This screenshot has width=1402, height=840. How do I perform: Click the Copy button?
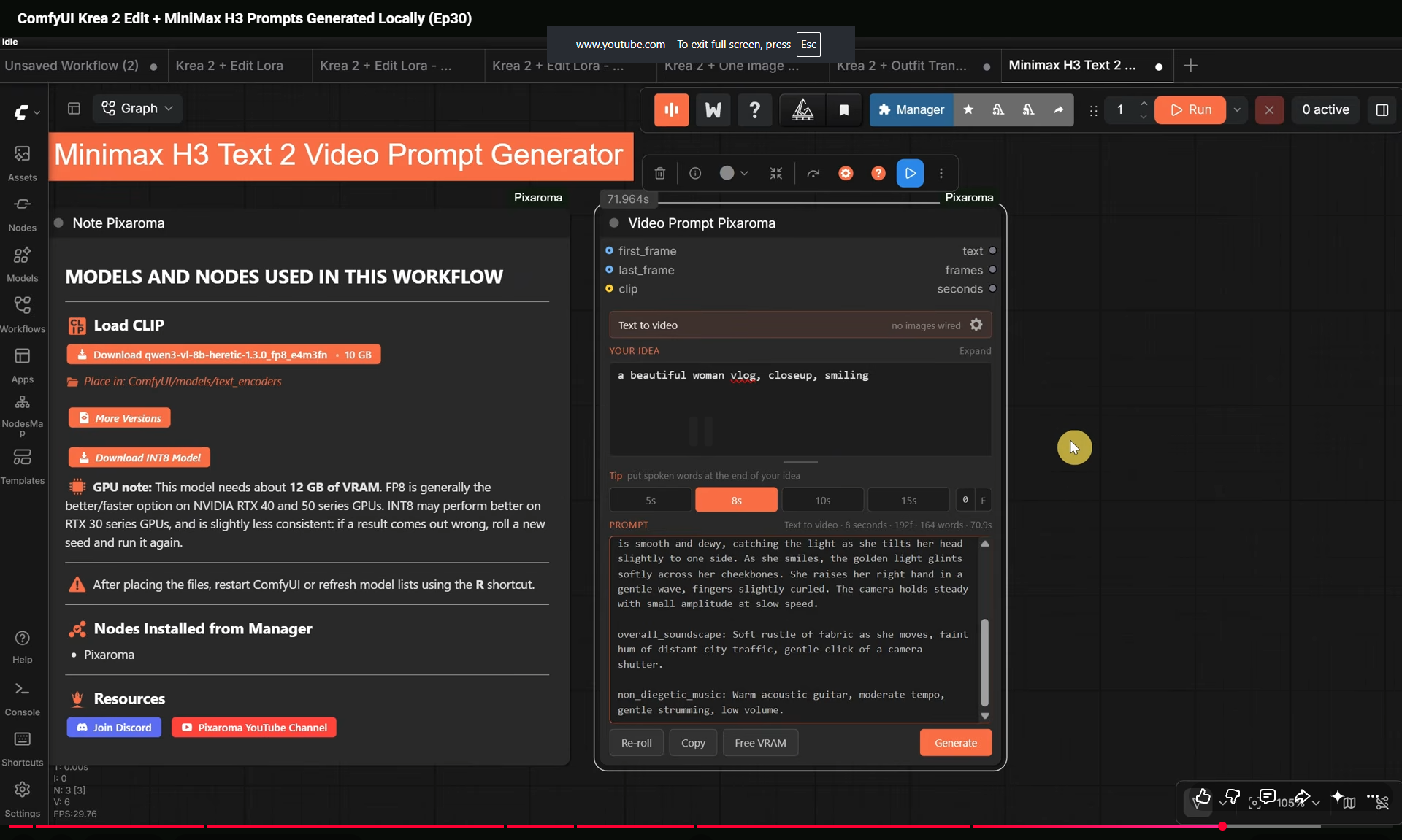[x=693, y=743]
